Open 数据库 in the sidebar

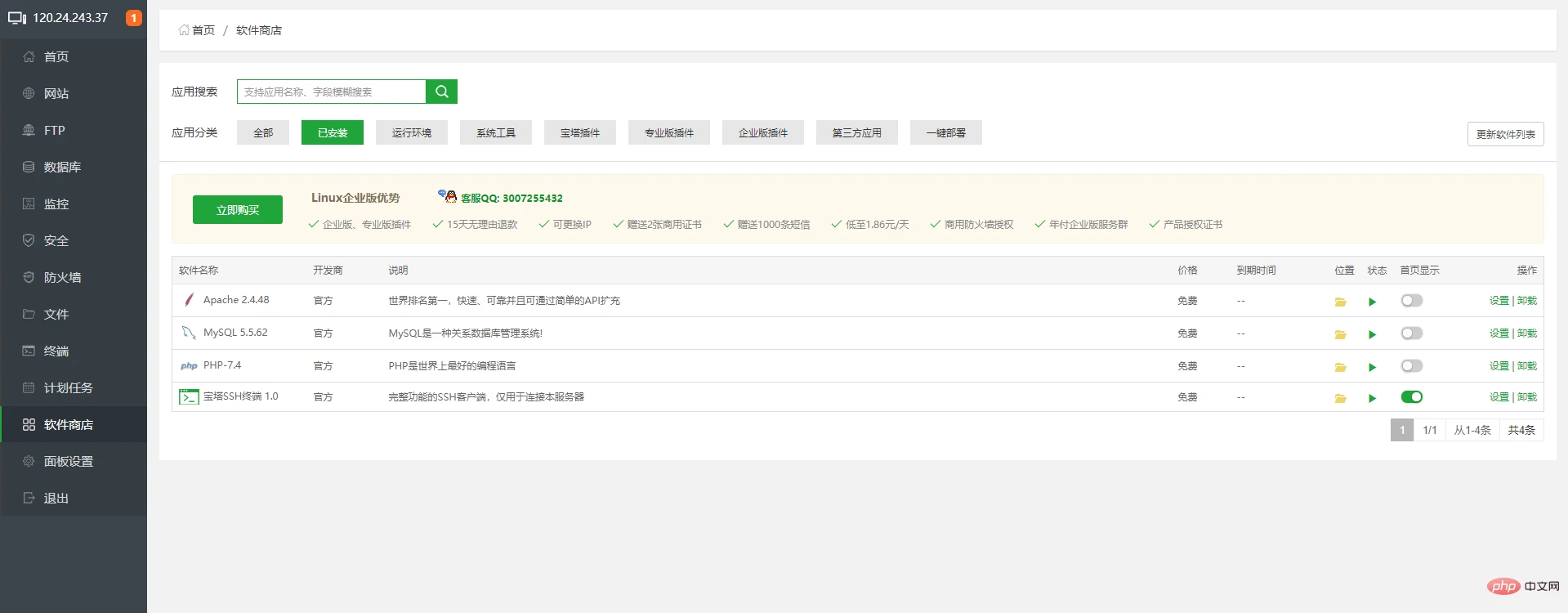click(x=74, y=167)
